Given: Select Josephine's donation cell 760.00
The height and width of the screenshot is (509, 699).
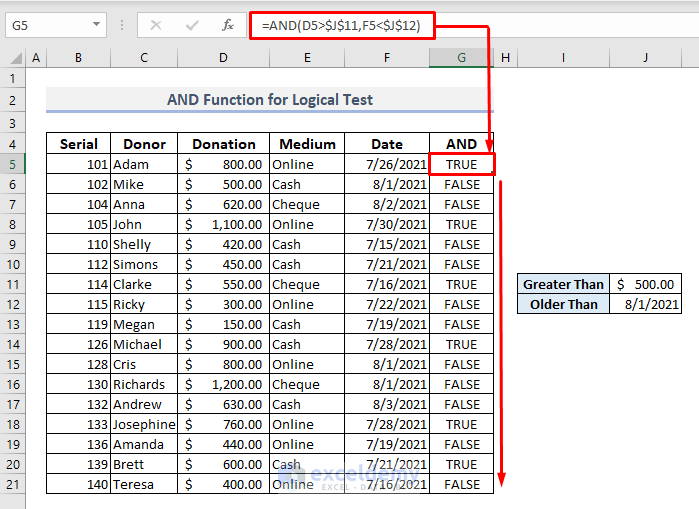Looking at the screenshot, I should 223,424.
